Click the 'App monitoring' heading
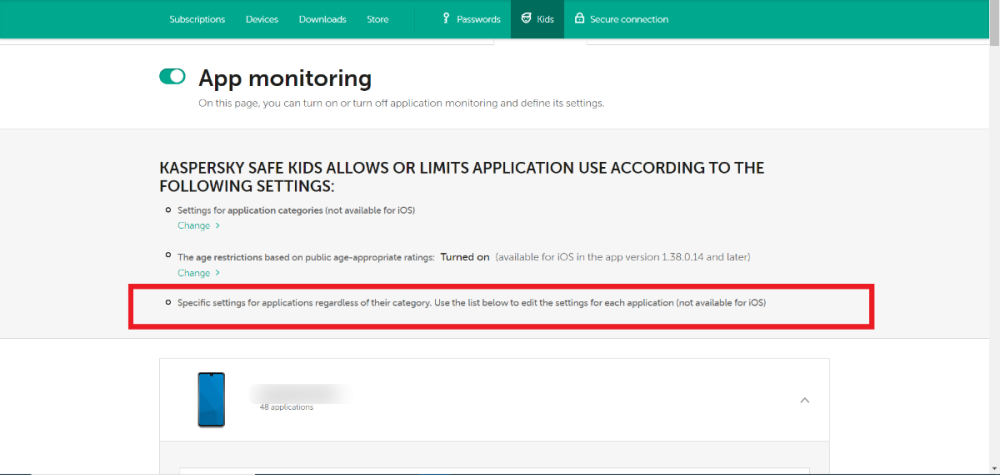Image resolution: width=1000 pixels, height=475 pixels. pyautogui.click(x=285, y=78)
